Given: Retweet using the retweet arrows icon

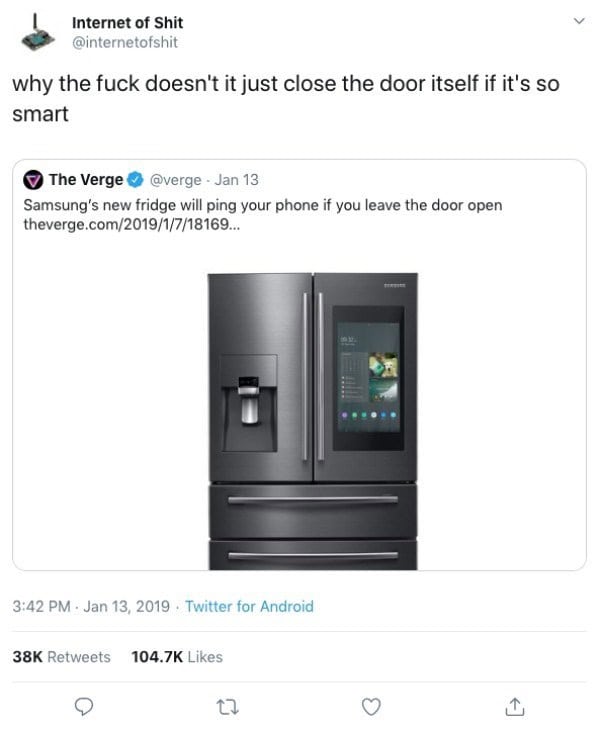Looking at the screenshot, I should (x=228, y=707).
